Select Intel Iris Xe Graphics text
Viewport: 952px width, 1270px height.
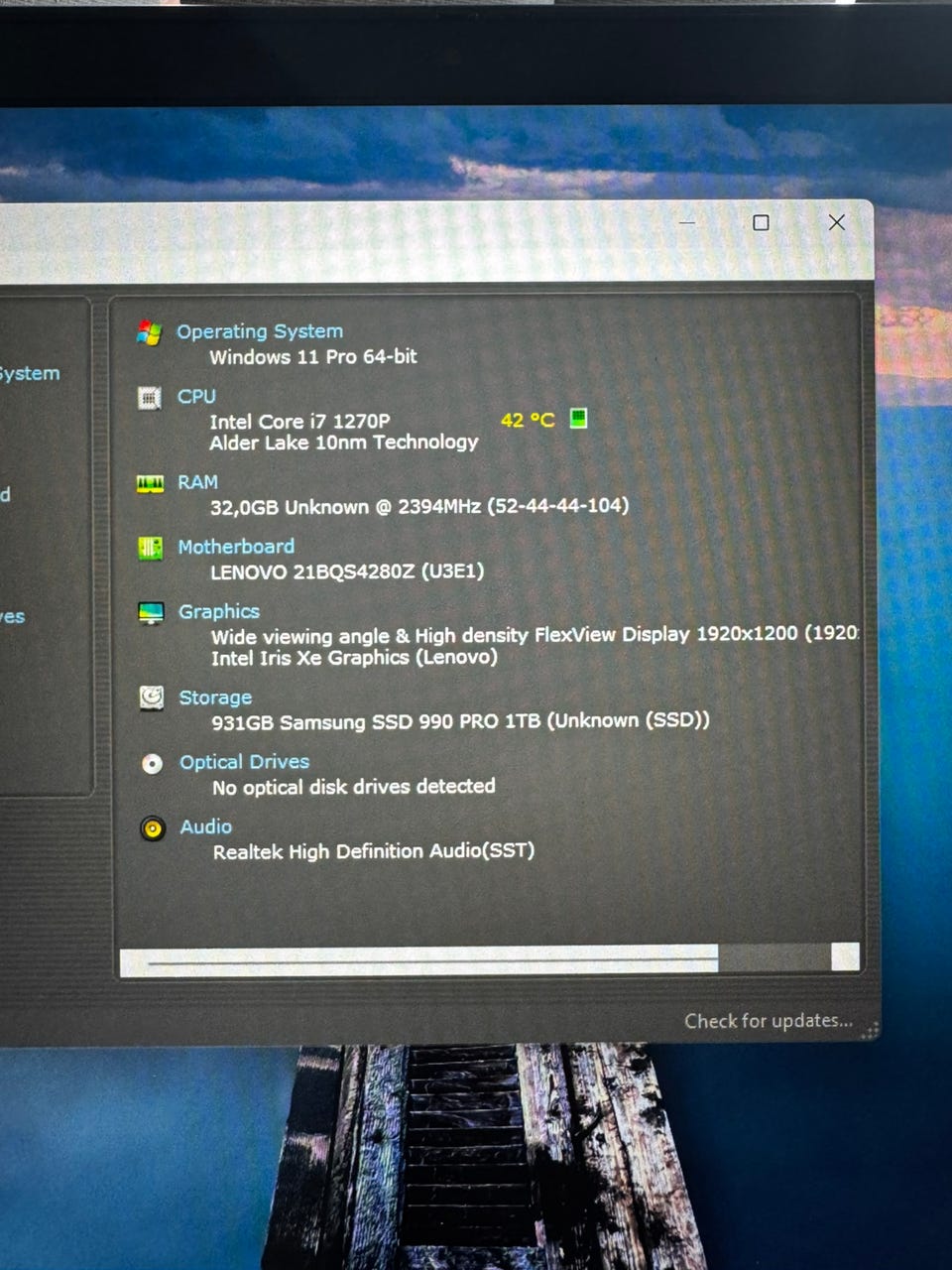pos(354,658)
